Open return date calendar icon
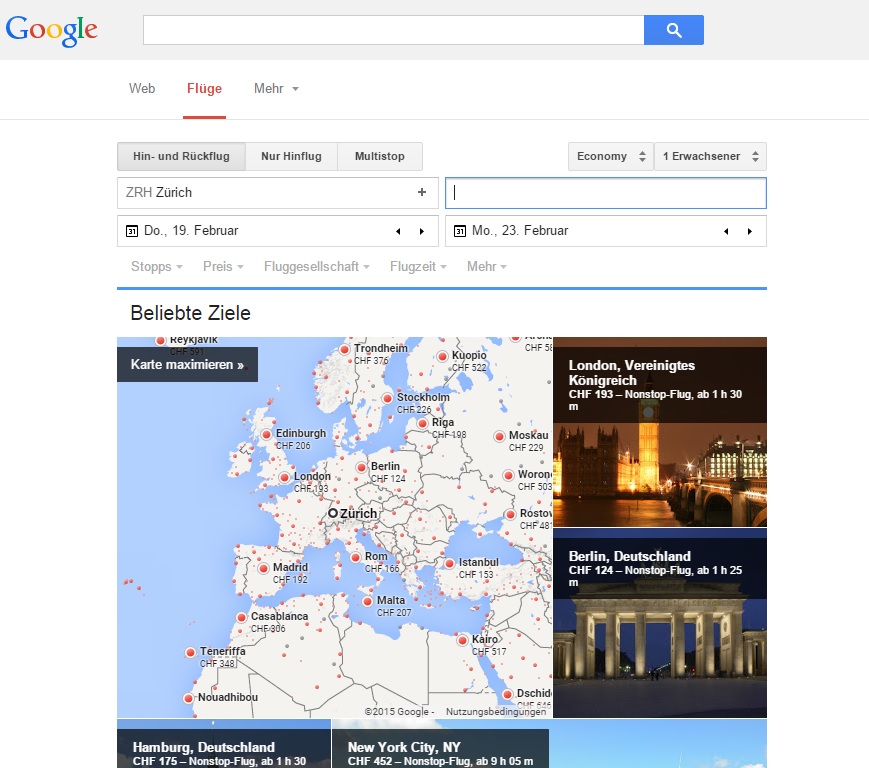The height and width of the screenshot is (768, 869). 460,231
